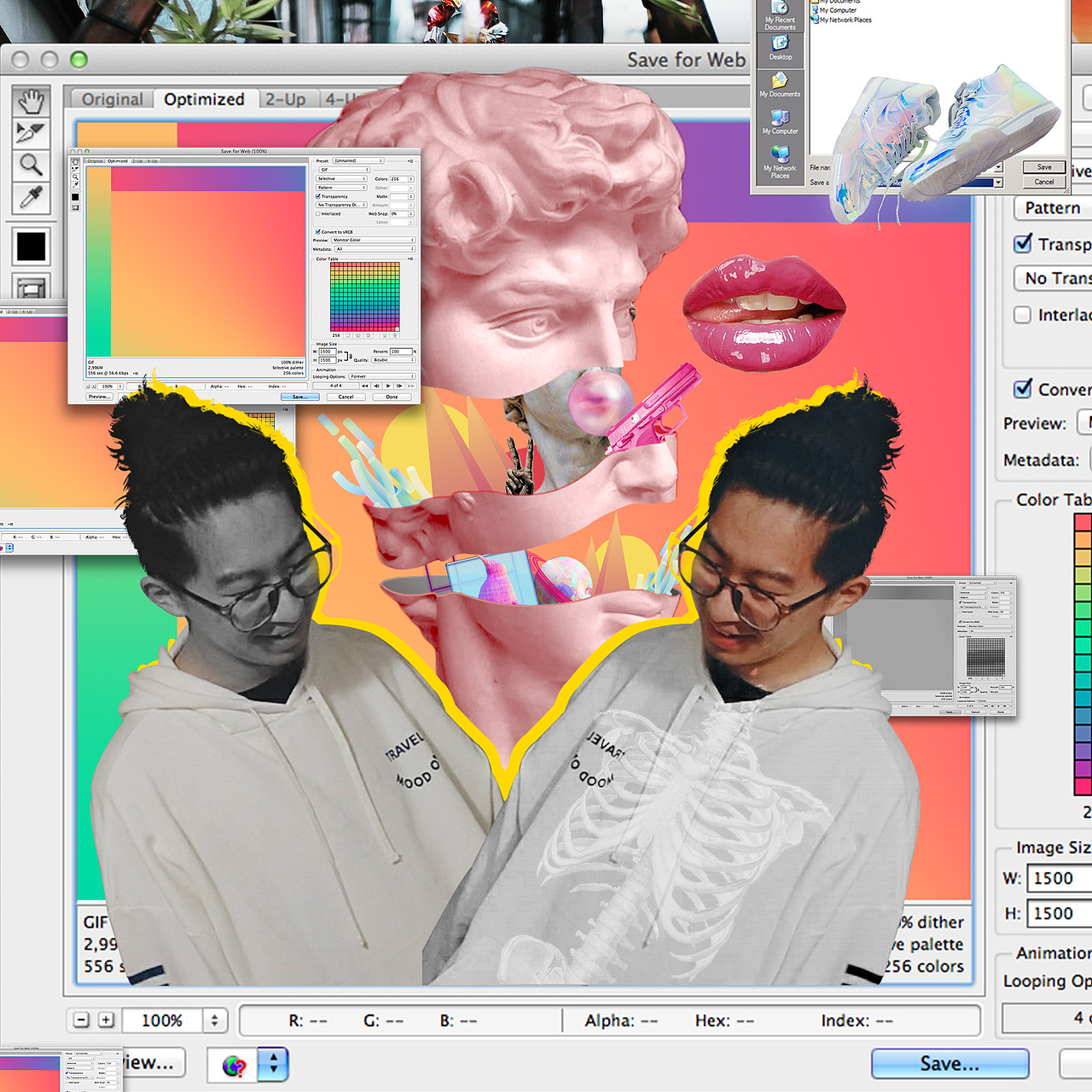The image size is (1092, 1092).
Task: Step to next animation frame in the small window
Action: (x=399, y=386)
